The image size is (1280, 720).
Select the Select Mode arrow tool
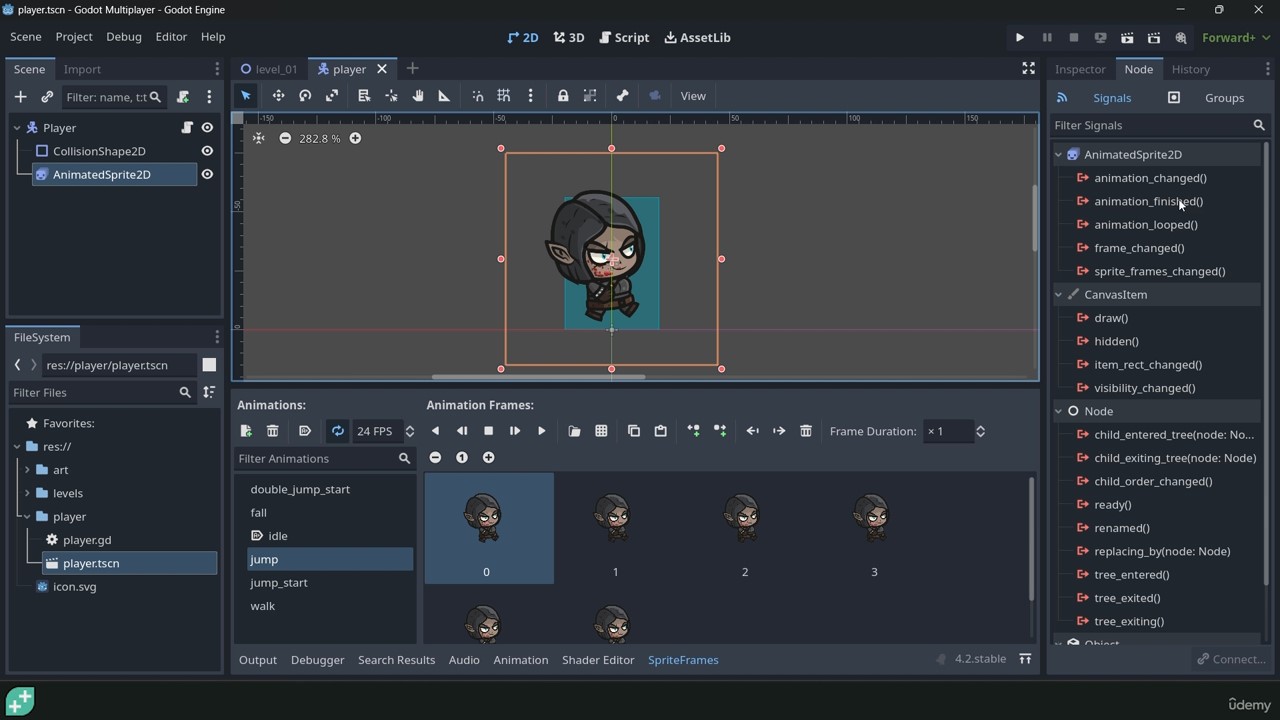click(246, 96)
